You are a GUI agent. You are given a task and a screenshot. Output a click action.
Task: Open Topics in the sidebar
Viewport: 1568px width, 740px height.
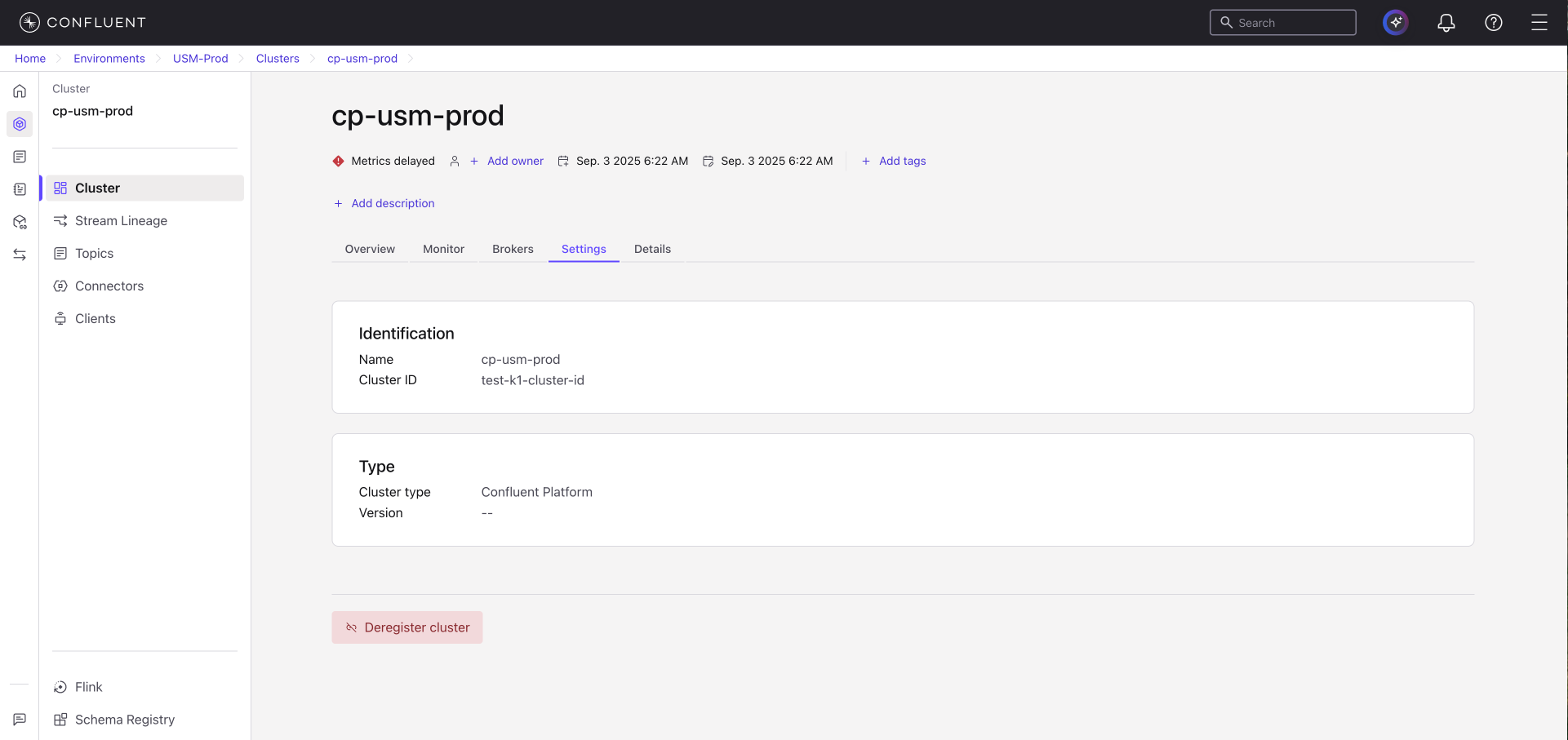coord(144,254)
